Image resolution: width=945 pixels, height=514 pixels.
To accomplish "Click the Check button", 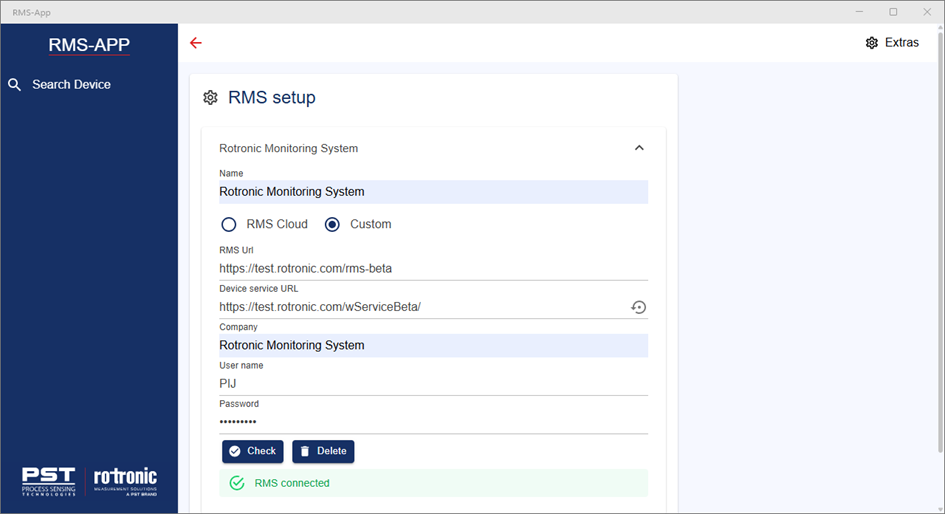I will [x=253, y=451].
